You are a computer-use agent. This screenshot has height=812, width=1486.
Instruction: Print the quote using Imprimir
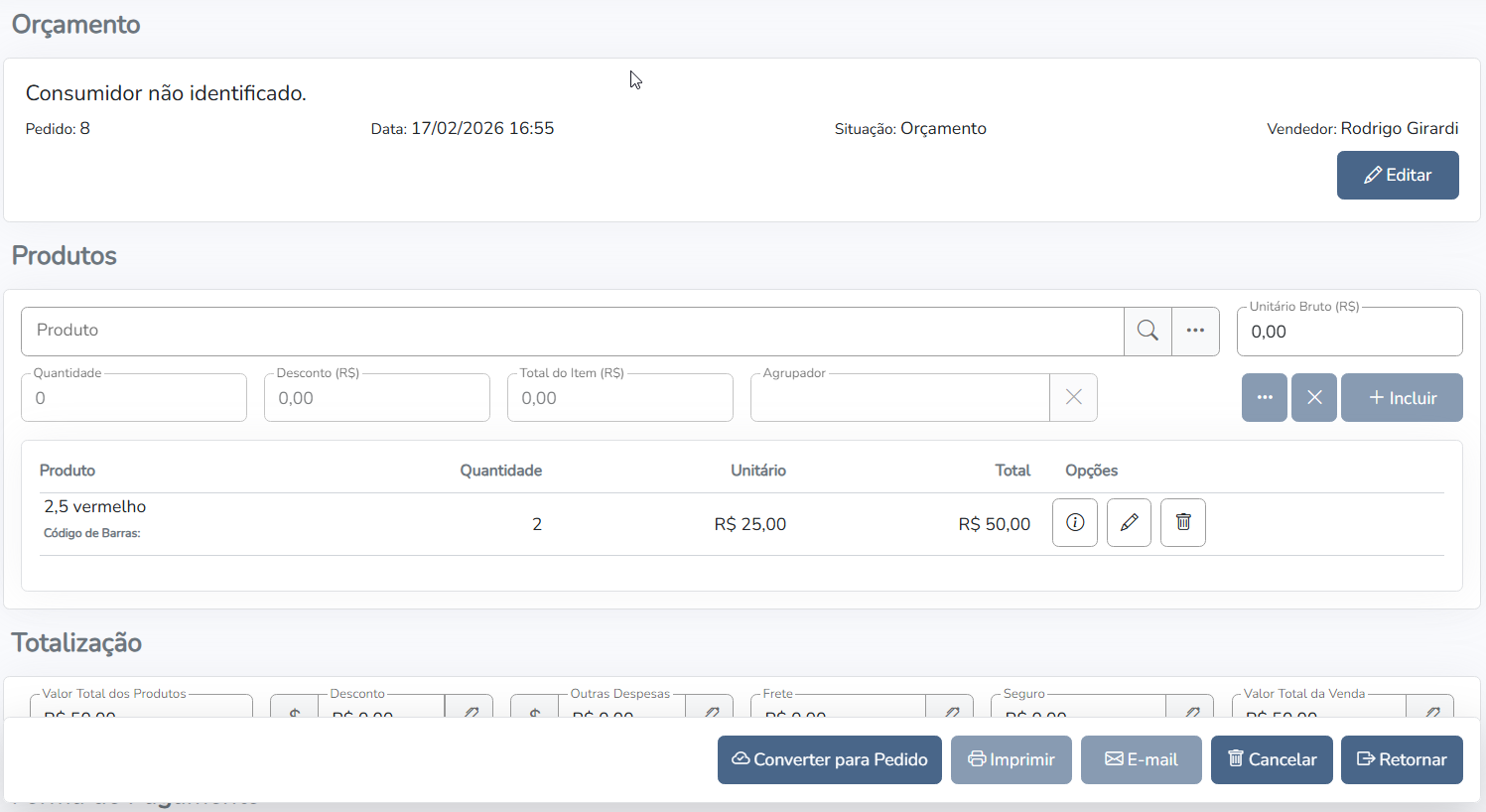[x=1011, y=759]
